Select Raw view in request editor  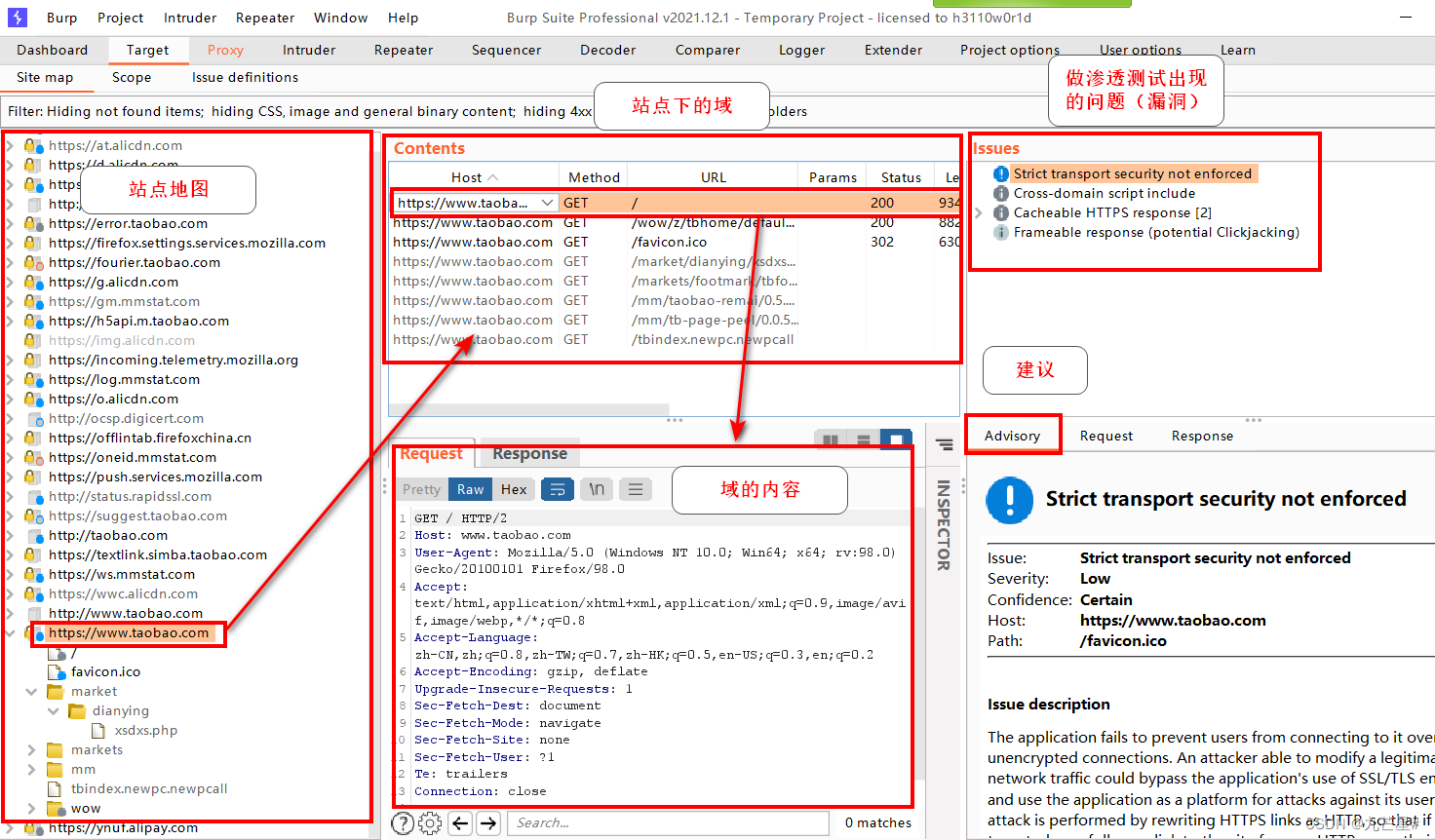(470, 489)
